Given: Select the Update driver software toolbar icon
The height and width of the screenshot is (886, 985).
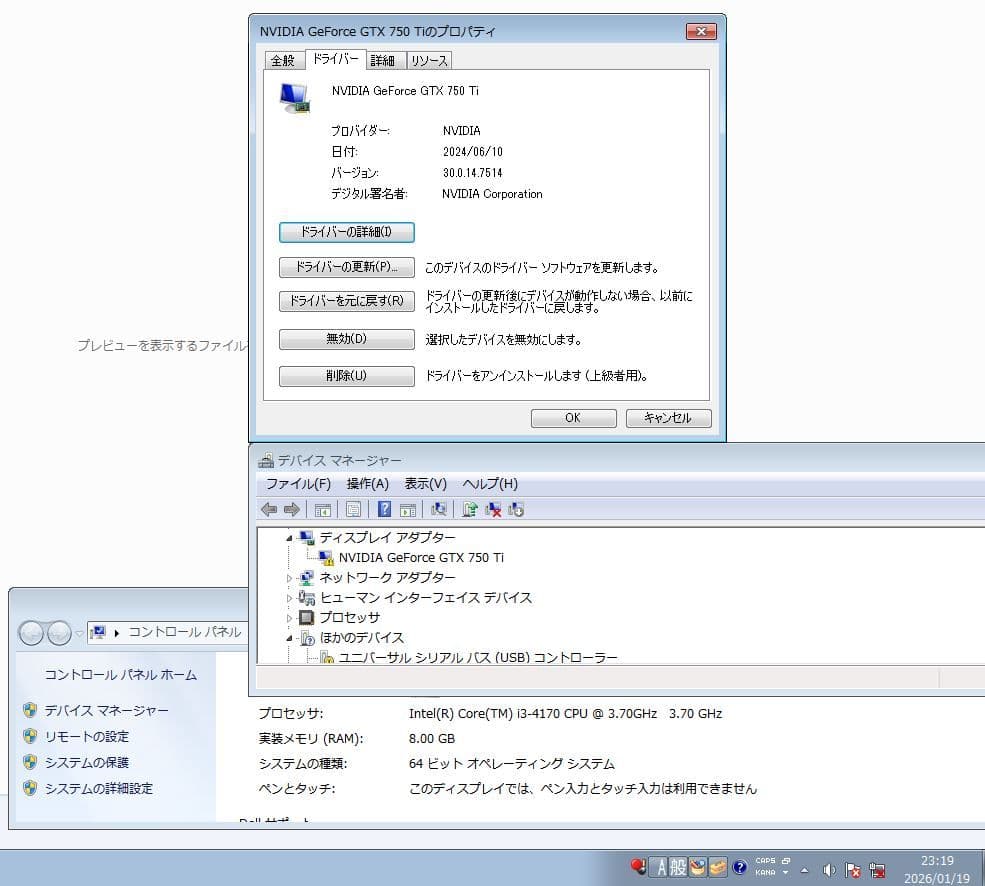Looking at the screenshot, I should pos(470,509).
